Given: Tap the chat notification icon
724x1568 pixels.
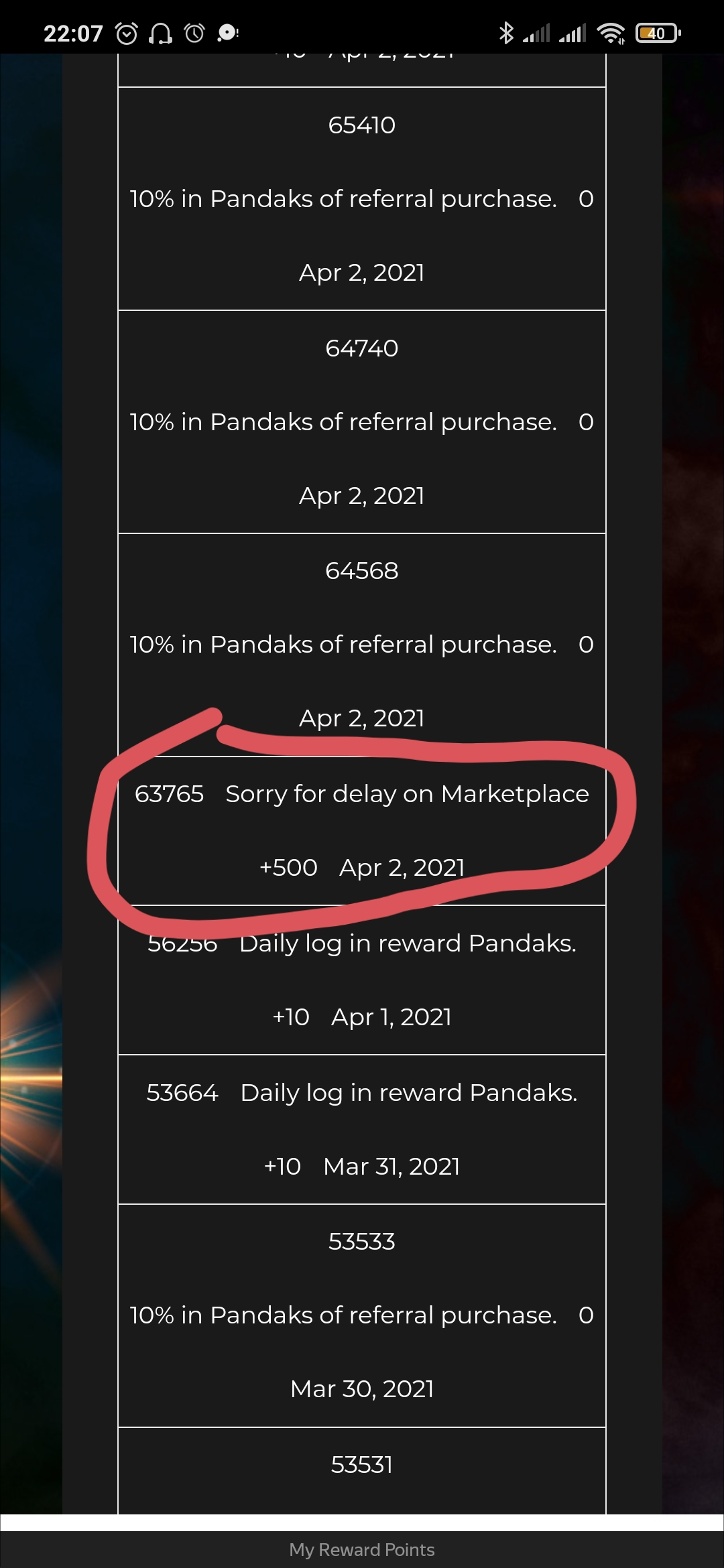Looking at the screenshot, I should pyautogui.click(x=228, y=33).
